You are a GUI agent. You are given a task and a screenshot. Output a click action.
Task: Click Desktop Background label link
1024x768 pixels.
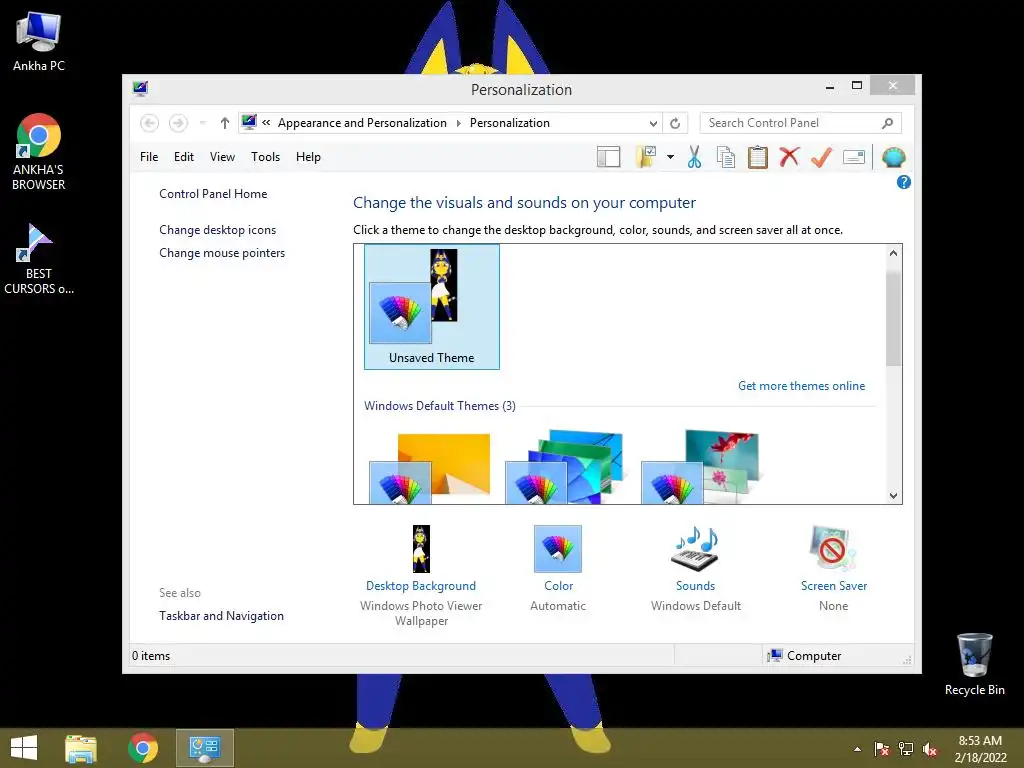[x=421, y=586]
